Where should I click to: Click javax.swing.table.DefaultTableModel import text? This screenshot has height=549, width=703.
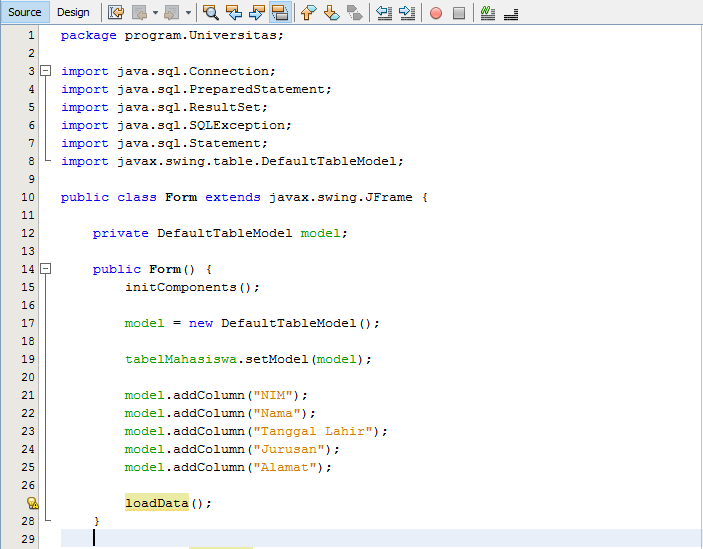coord(257,161)
